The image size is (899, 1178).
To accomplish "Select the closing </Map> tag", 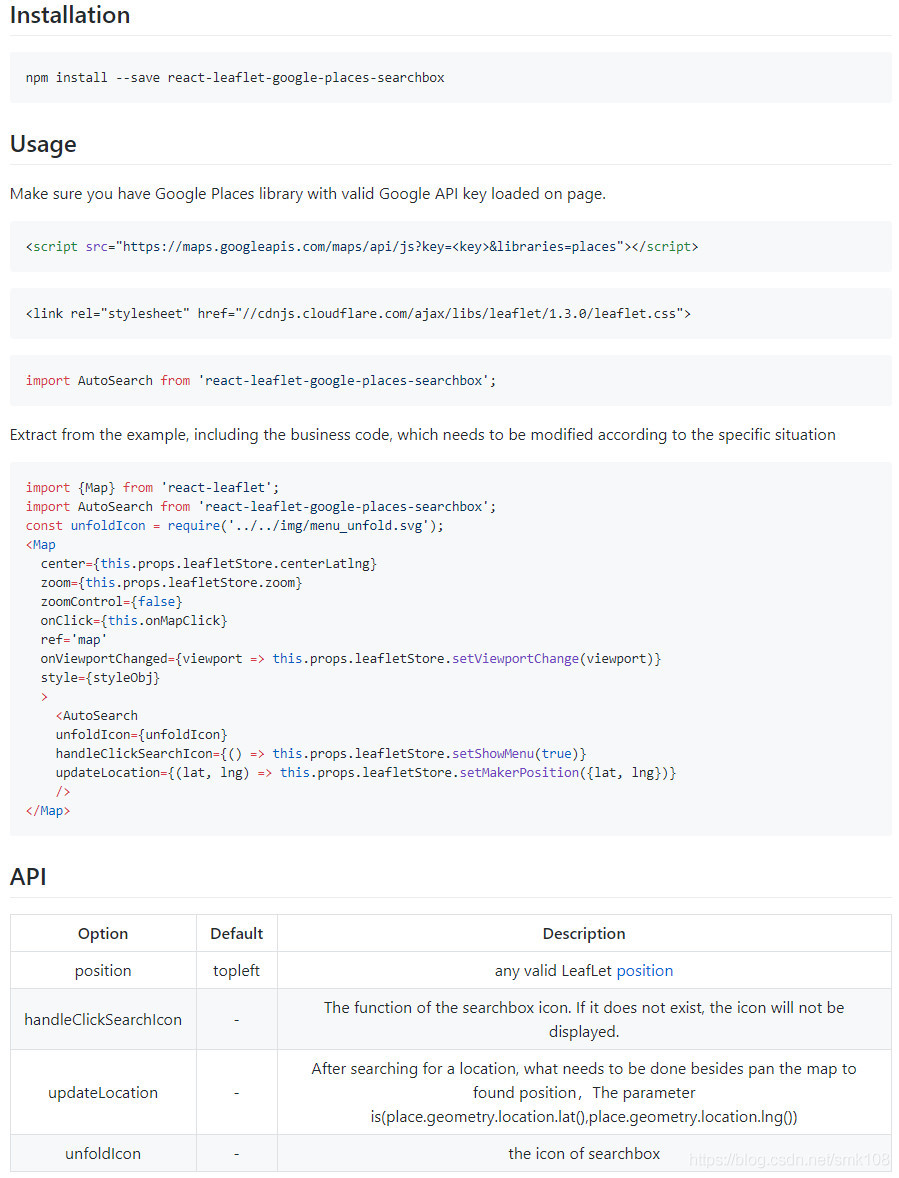I will pos(48,811).
